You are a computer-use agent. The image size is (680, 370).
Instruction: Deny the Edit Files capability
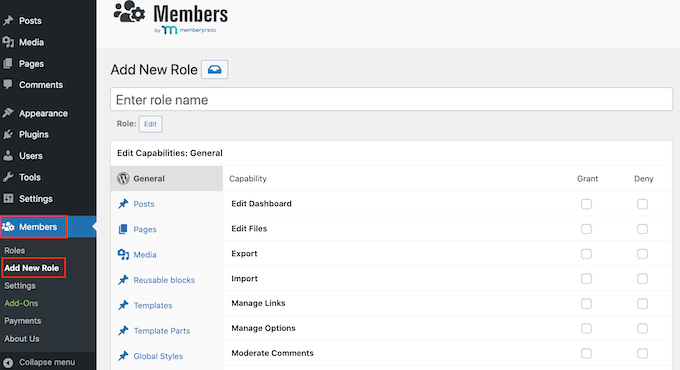[642, 229]
